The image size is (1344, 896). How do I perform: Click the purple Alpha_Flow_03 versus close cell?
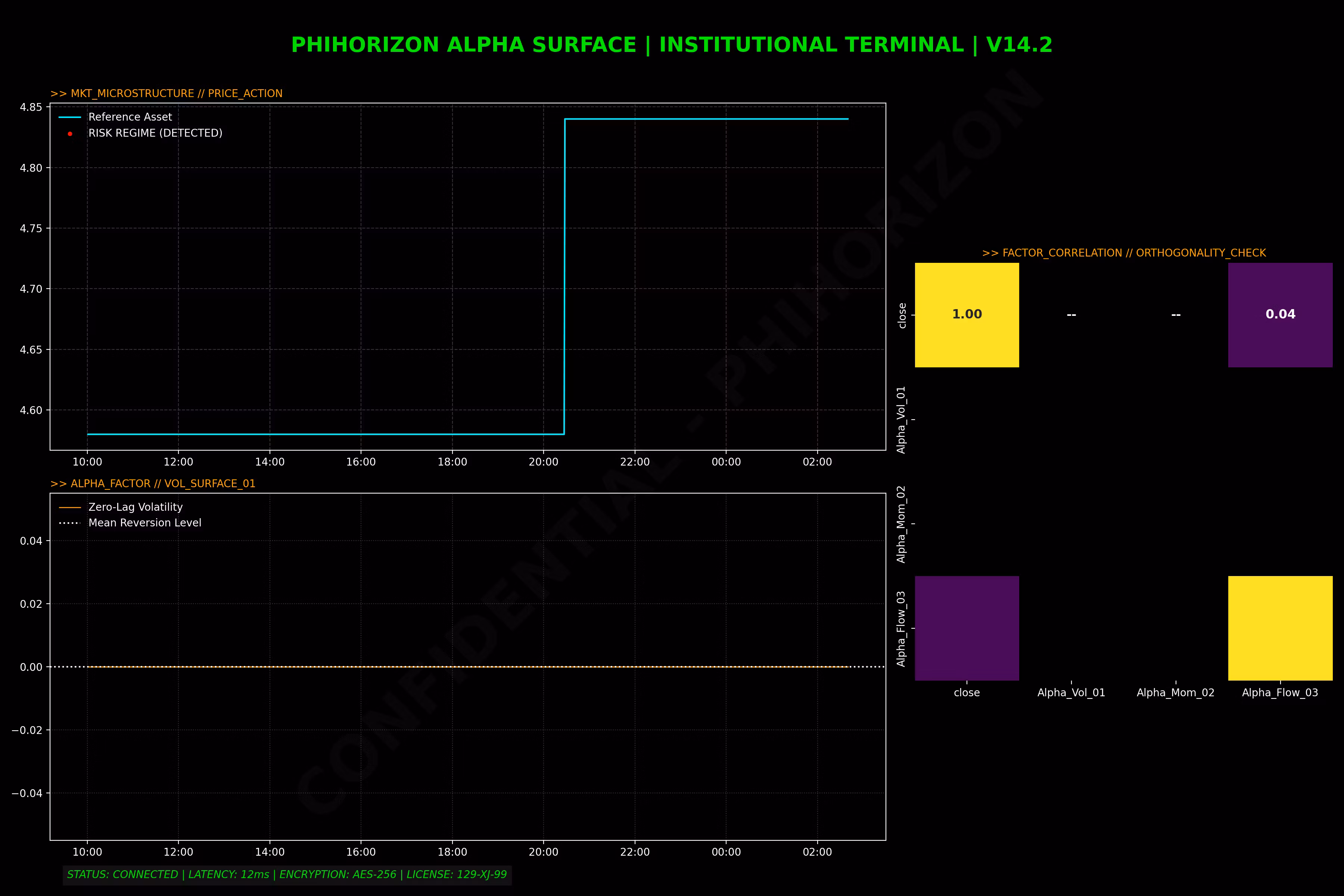click(x=966, y=628)
